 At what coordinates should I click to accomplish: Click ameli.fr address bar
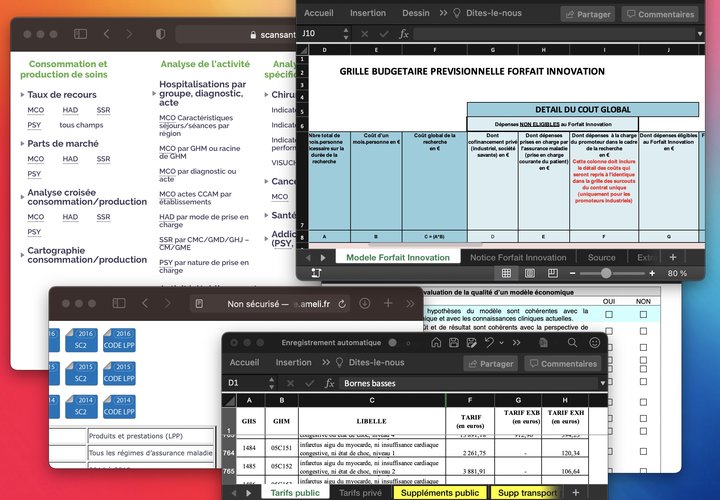tap(271, 303)
